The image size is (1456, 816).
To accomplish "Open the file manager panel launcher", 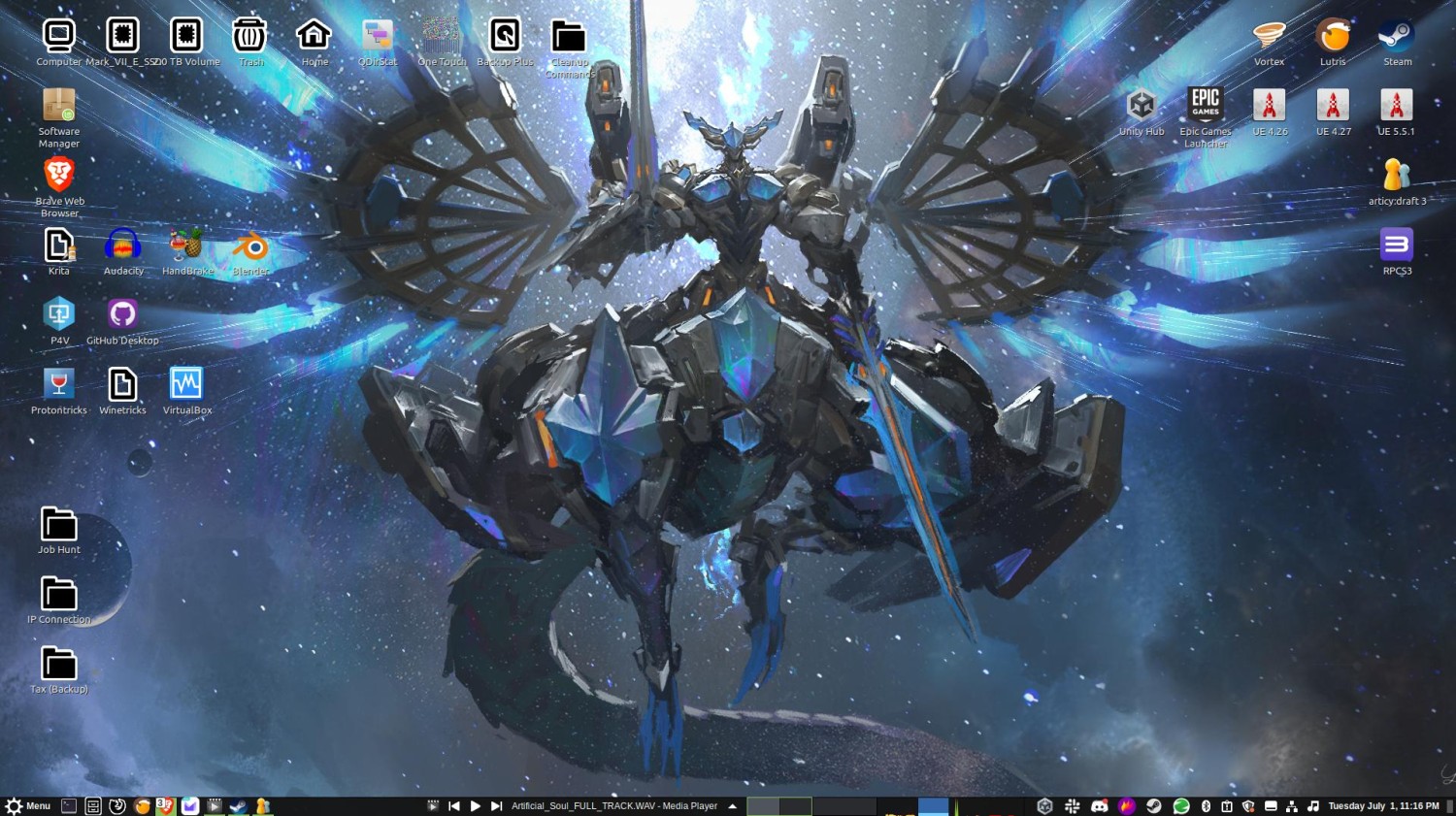I will 93,806.
